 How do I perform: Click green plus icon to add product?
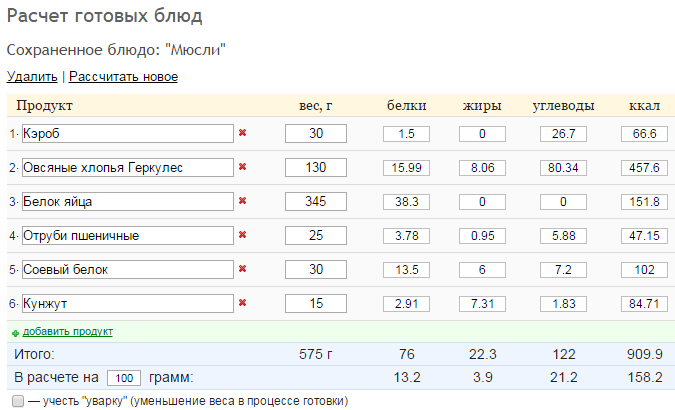click(15, 333)
